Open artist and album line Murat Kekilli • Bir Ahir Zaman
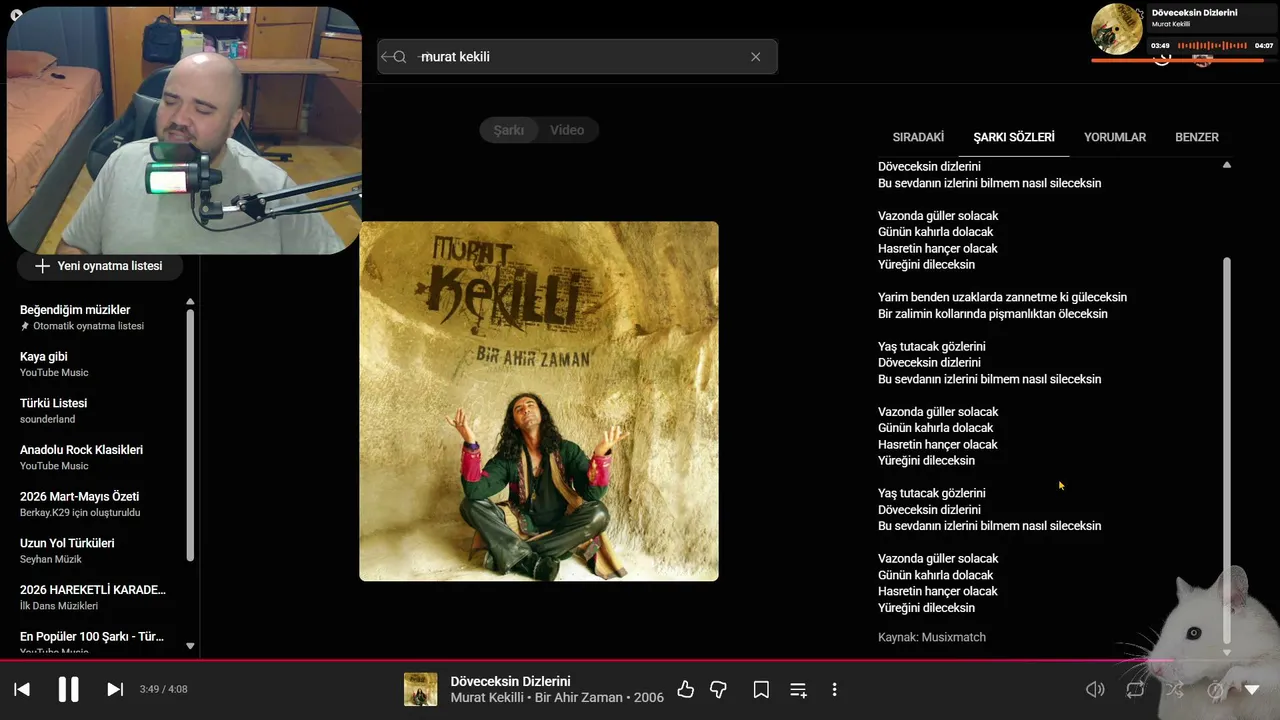The image size is (1280, 720). click(557, 698)
